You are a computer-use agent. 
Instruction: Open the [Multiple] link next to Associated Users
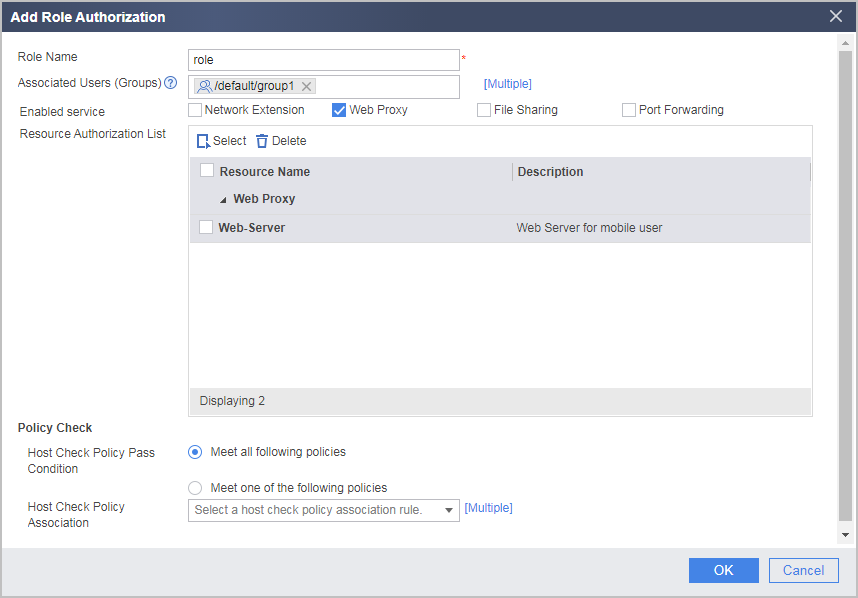507,84
